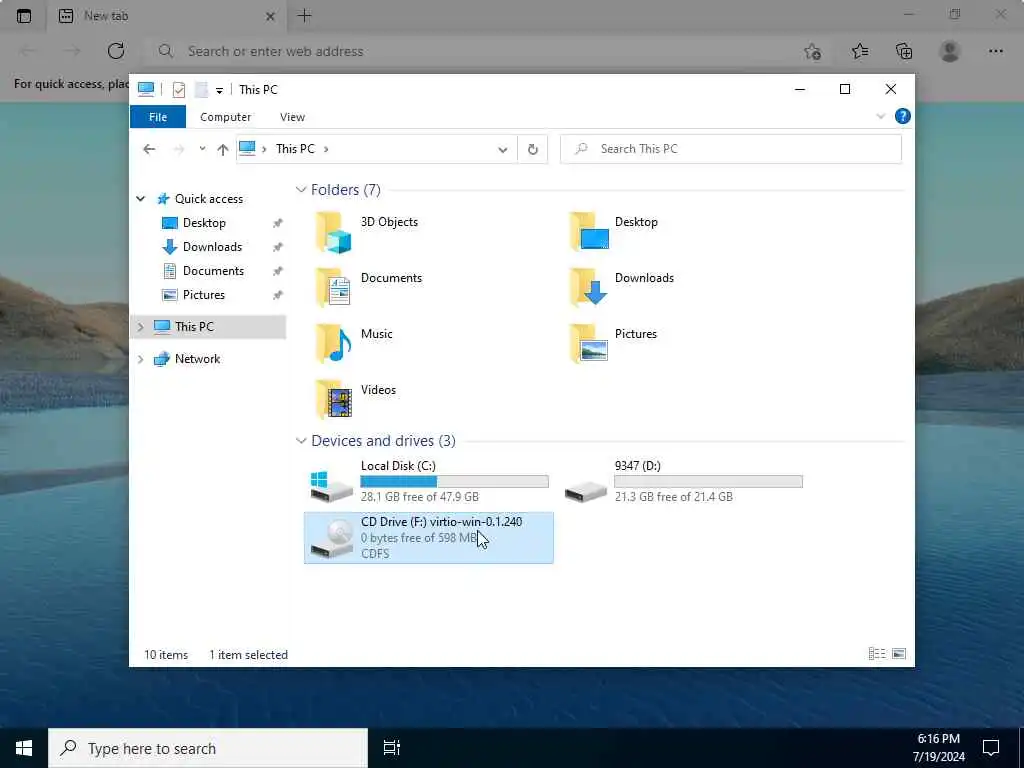Click New folder icon in quick access toolbar
The image size is (1024, 768).
tap(201, 90)
